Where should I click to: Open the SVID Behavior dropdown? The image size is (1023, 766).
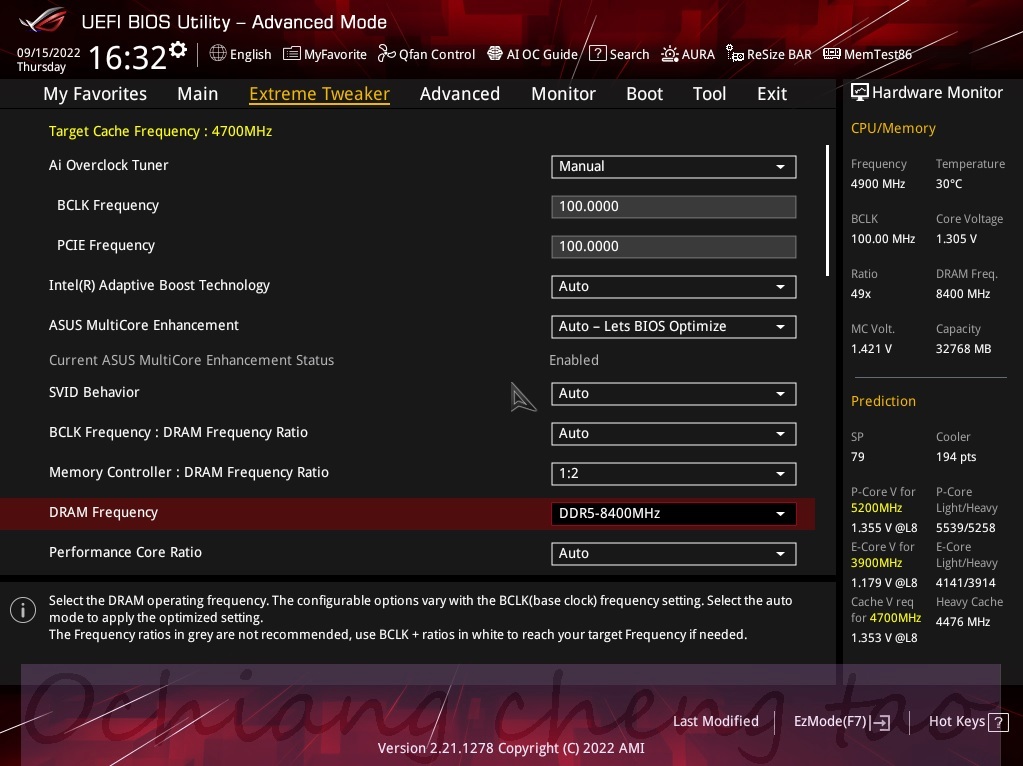coord(673,393)
